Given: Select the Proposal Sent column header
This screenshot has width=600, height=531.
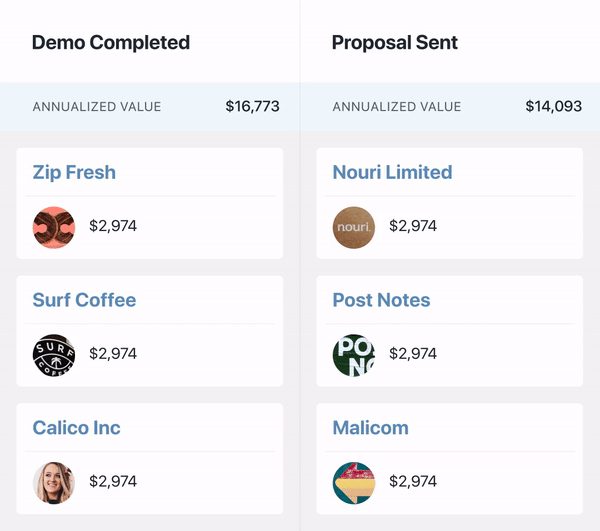Looking at the screenshot, I should (395, 42).
